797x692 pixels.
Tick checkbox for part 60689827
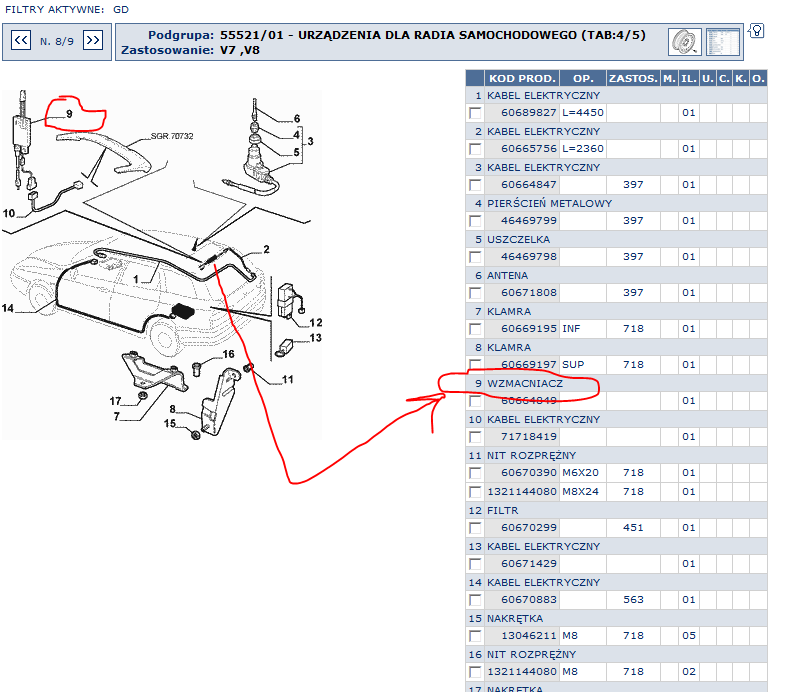point(475,113)
